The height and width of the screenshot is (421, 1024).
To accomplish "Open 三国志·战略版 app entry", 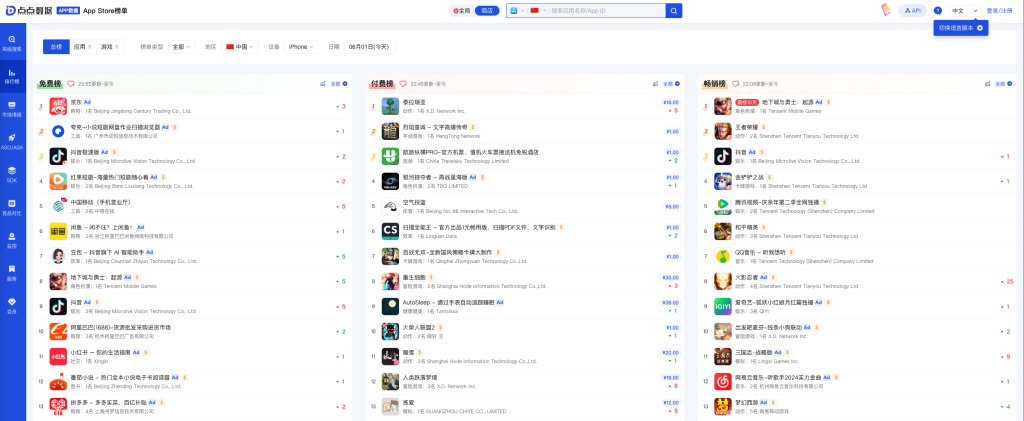I will [857, 356].
